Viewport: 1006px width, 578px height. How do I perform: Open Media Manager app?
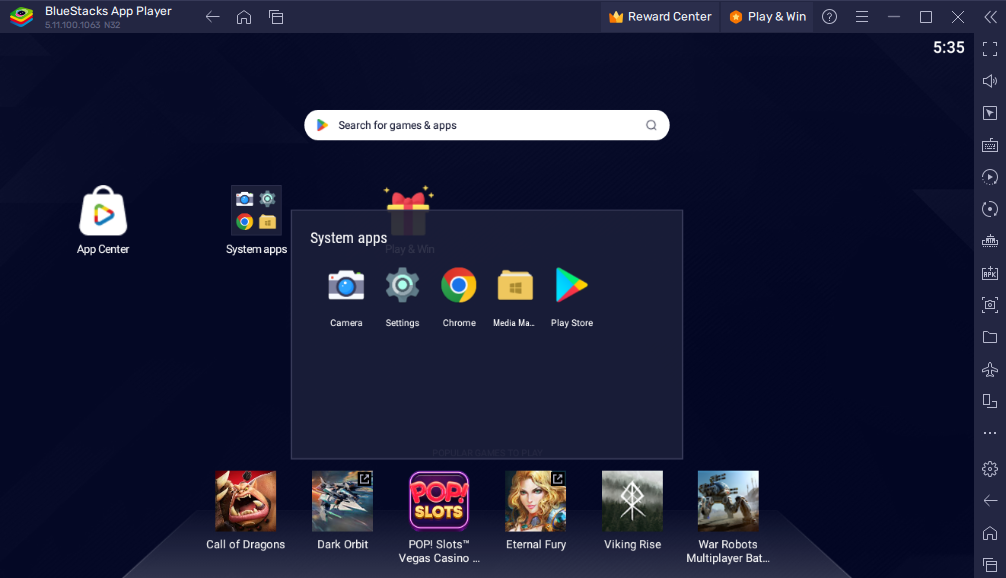tap(515, 286)
